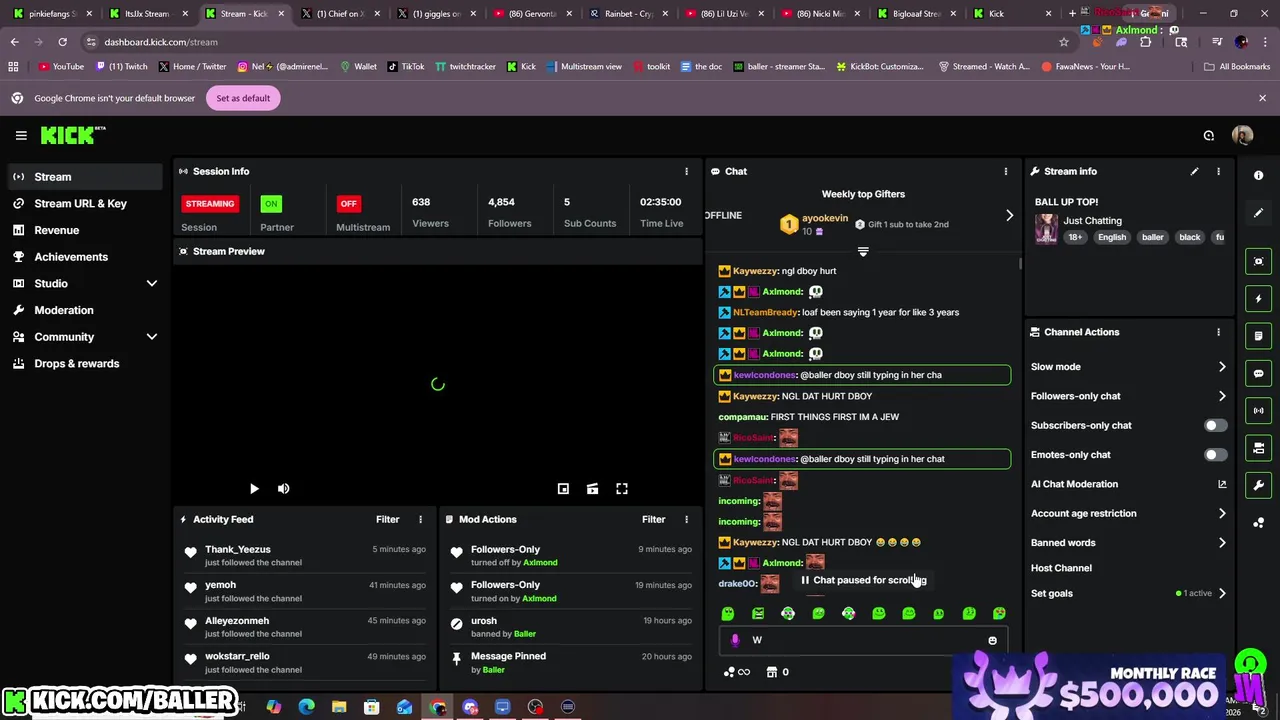Screen dimensions: 1280x720
Task: Open YouTube bookmark in bookmarks bar
Action: [x=61, y=66]
